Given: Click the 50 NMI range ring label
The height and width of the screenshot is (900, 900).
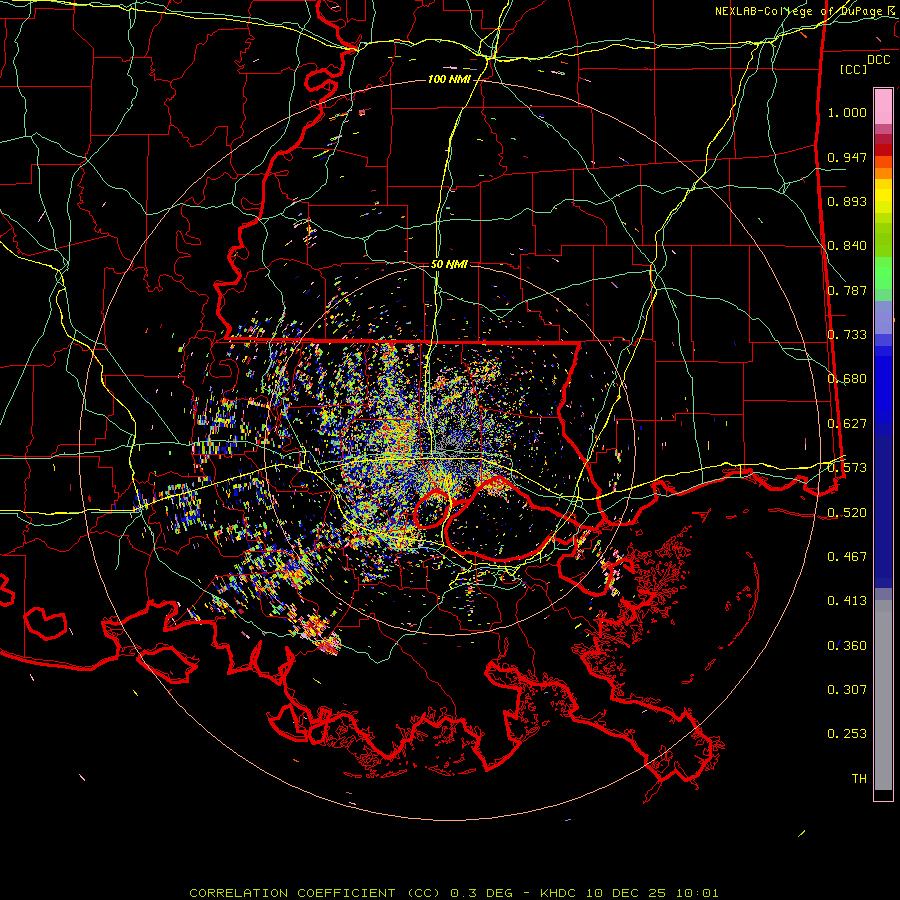Looking at the screenshot, I should (449, 264).
